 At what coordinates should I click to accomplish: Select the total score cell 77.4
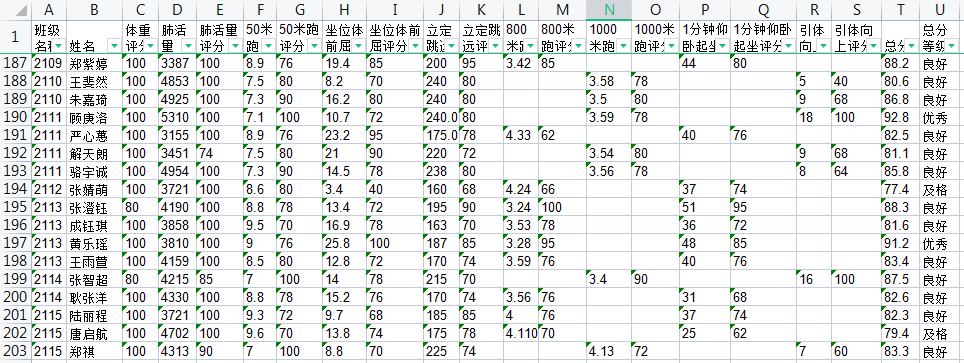click(900, 189)
